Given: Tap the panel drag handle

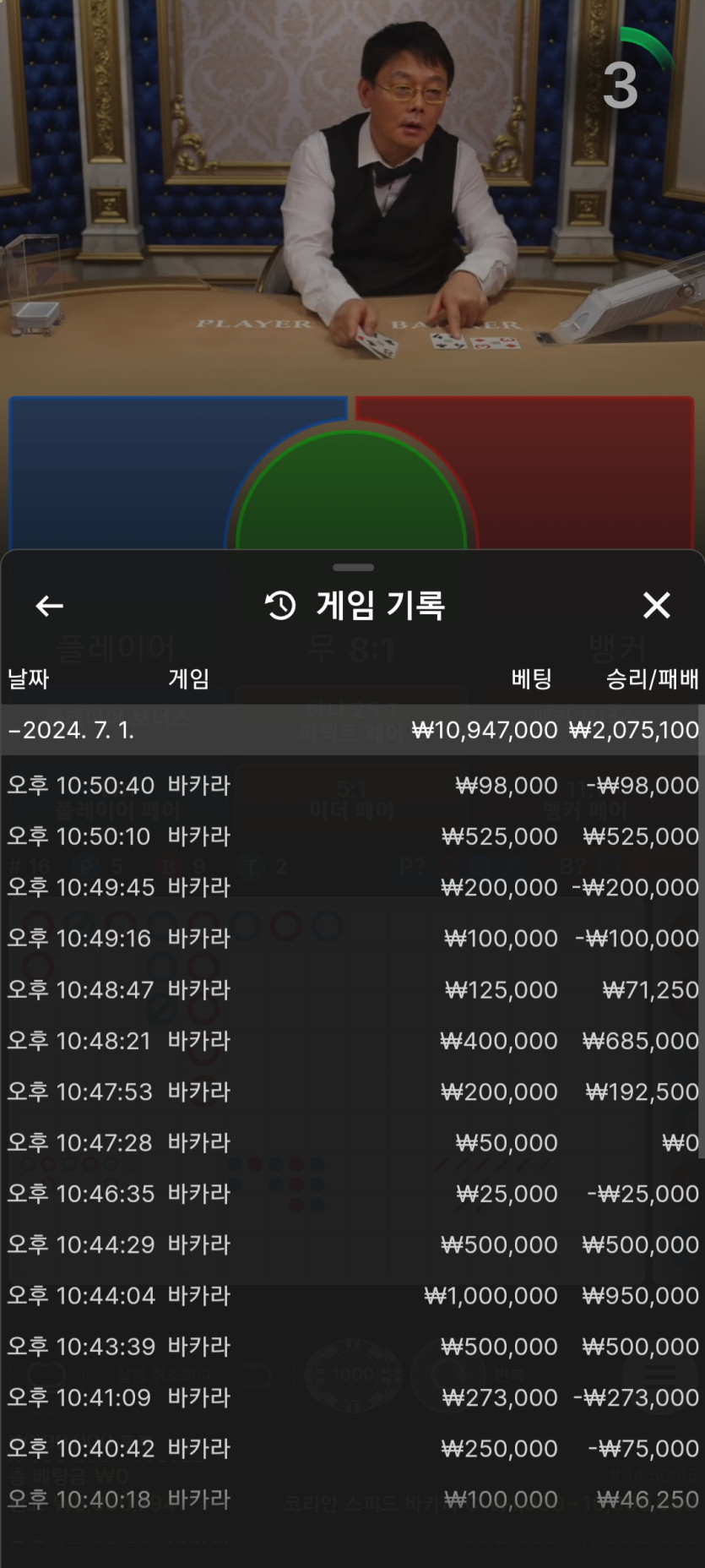Looking at the screenshot, I should point(353,567).
